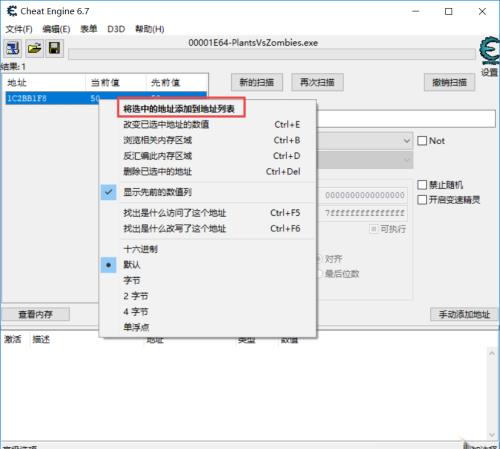Open the process selection icon
The width and height of the screenshot is (500, 449).
click(x=13, y=49)
